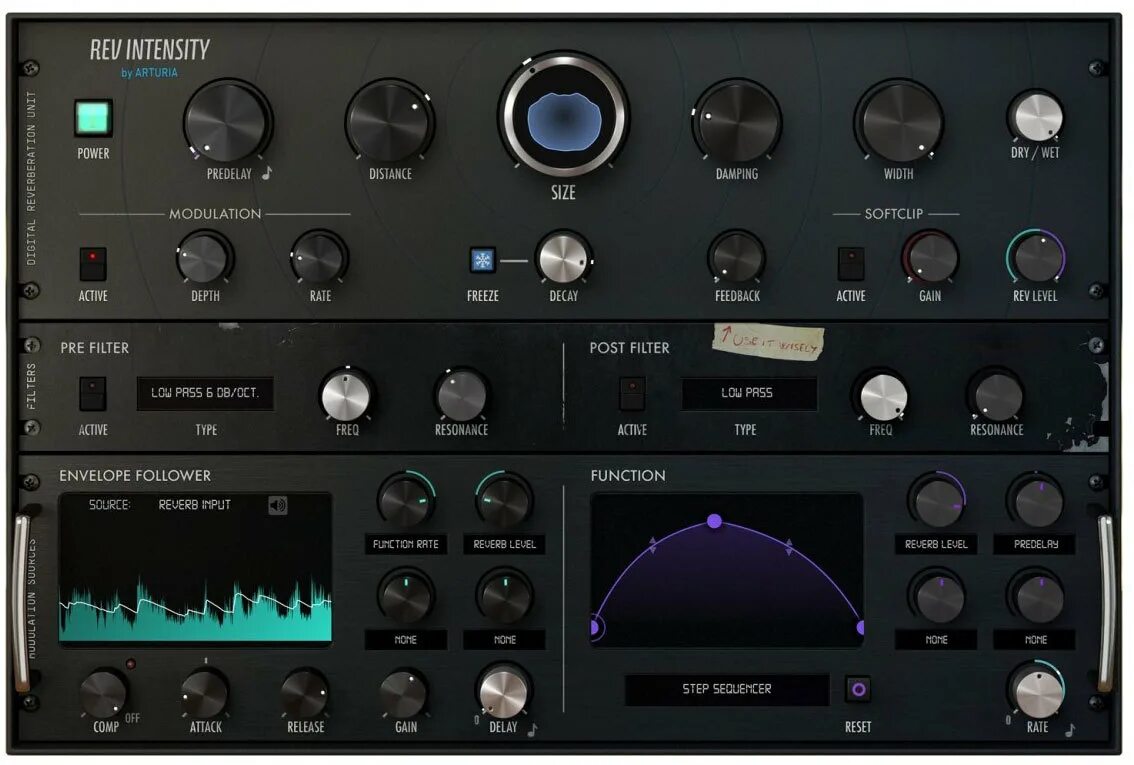Open the Pre Filter type selector
Viewport: 1134px width, 765px height.
coord(205,393)
